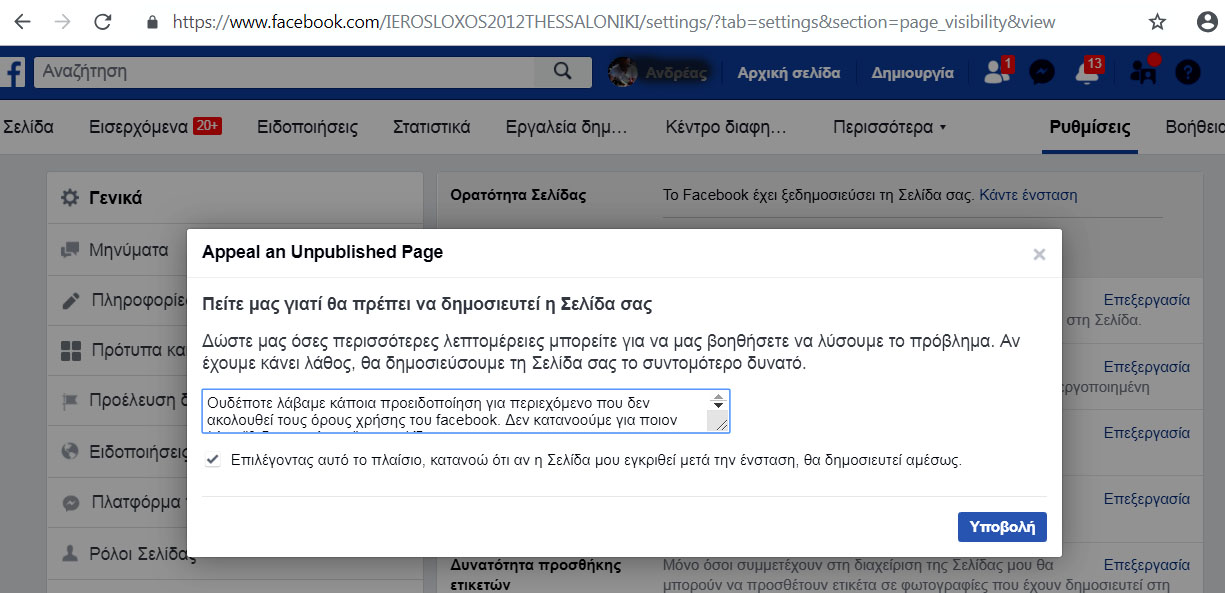Submit the appeal with Υποβολή button

point(1002,526)
